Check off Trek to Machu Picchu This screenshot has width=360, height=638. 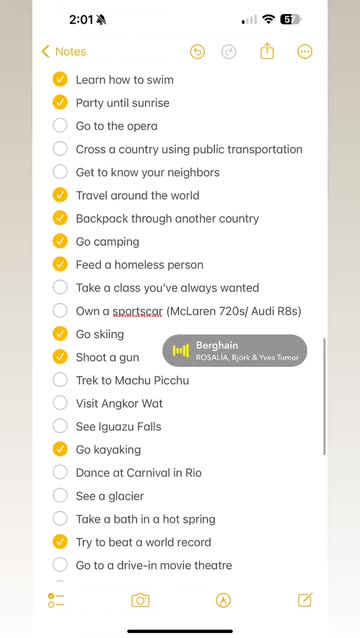click(x=60, y=380)
